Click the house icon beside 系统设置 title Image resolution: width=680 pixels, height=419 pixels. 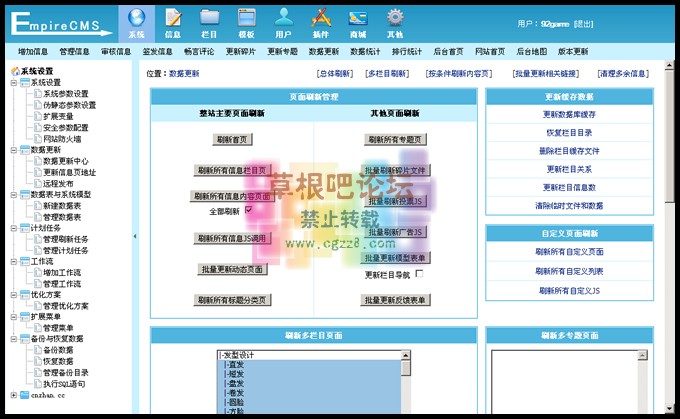pos(15,71)
